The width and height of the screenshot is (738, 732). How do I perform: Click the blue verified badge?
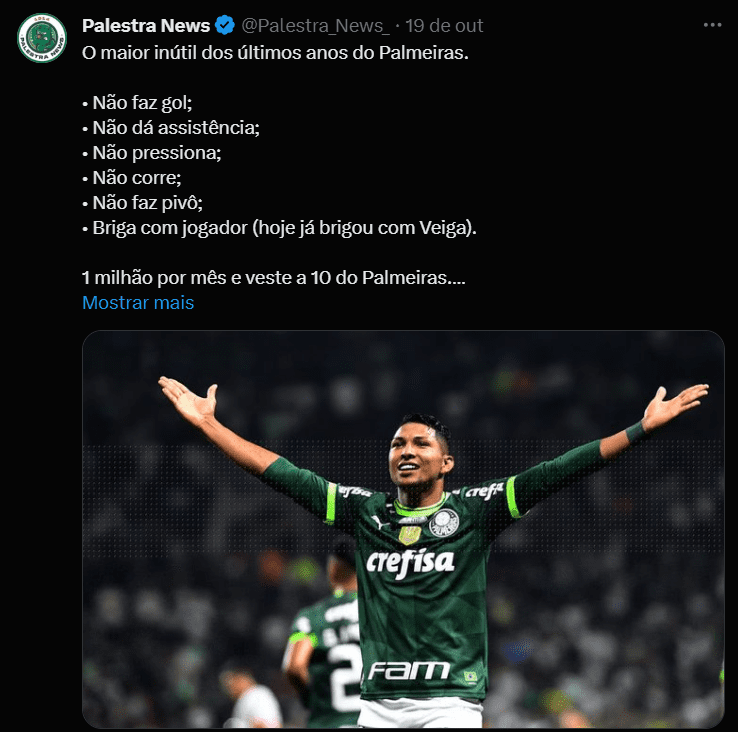[227, 25]
